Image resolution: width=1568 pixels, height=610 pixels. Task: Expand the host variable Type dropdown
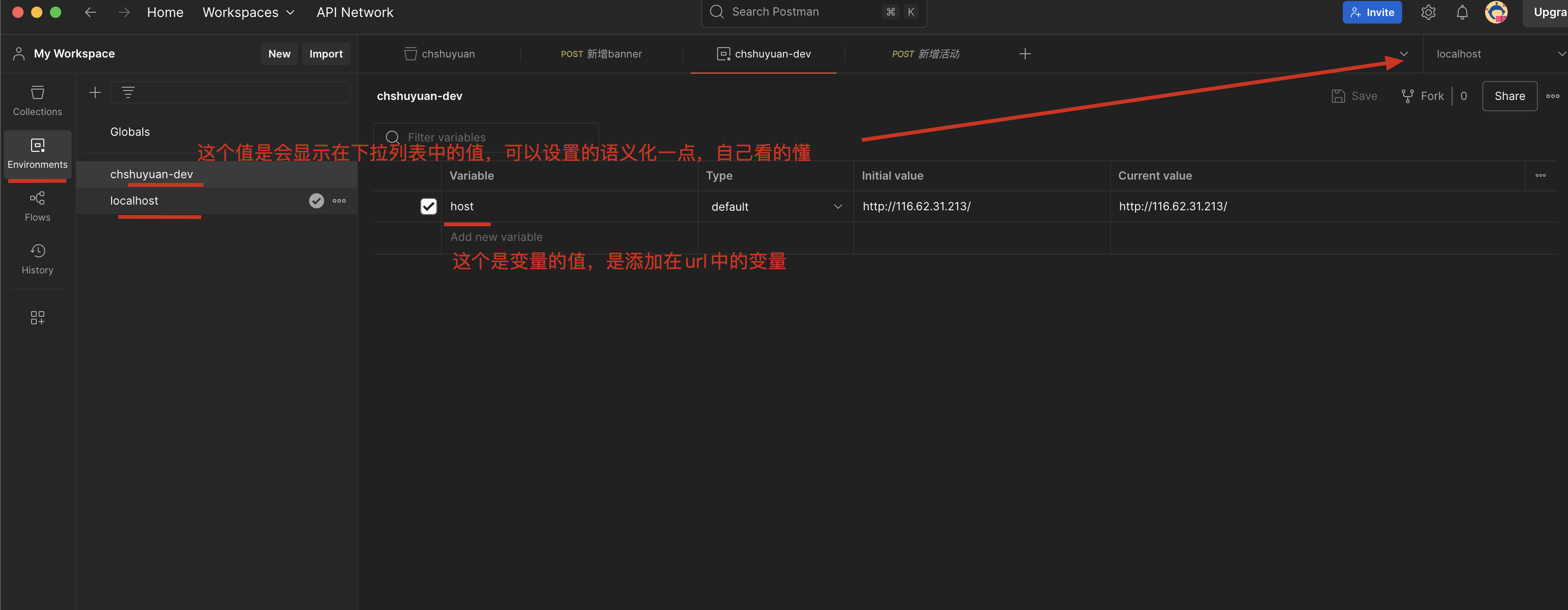tap(776, 206)
